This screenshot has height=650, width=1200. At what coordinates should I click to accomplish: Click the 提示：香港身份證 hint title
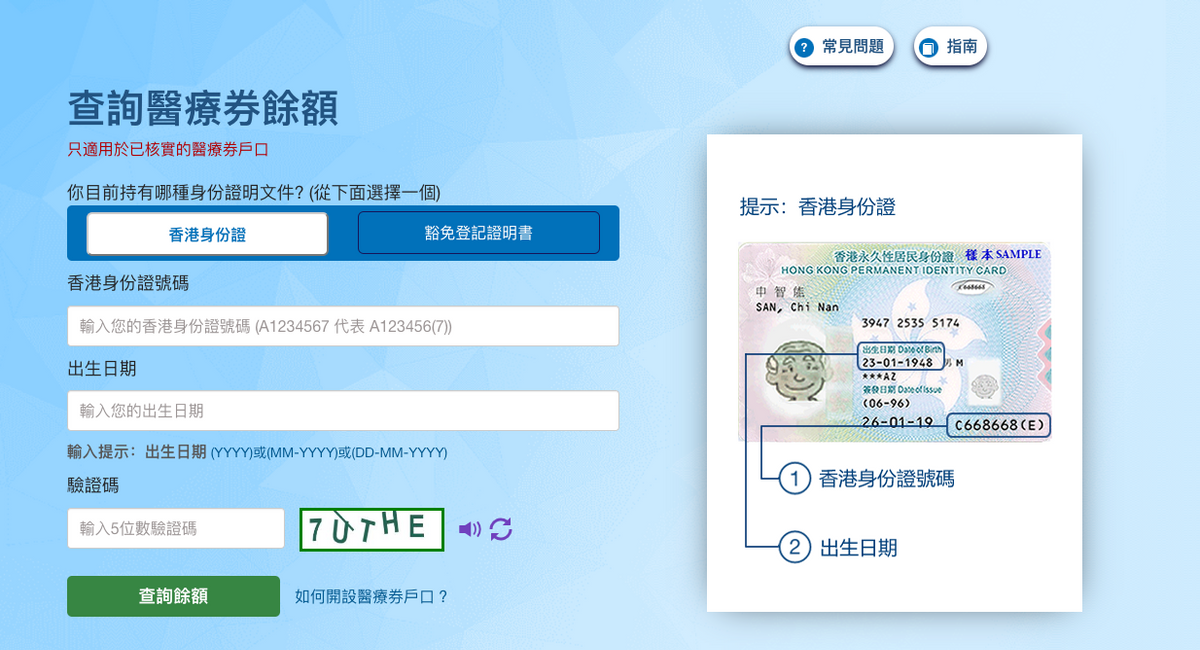click(818, 207)
